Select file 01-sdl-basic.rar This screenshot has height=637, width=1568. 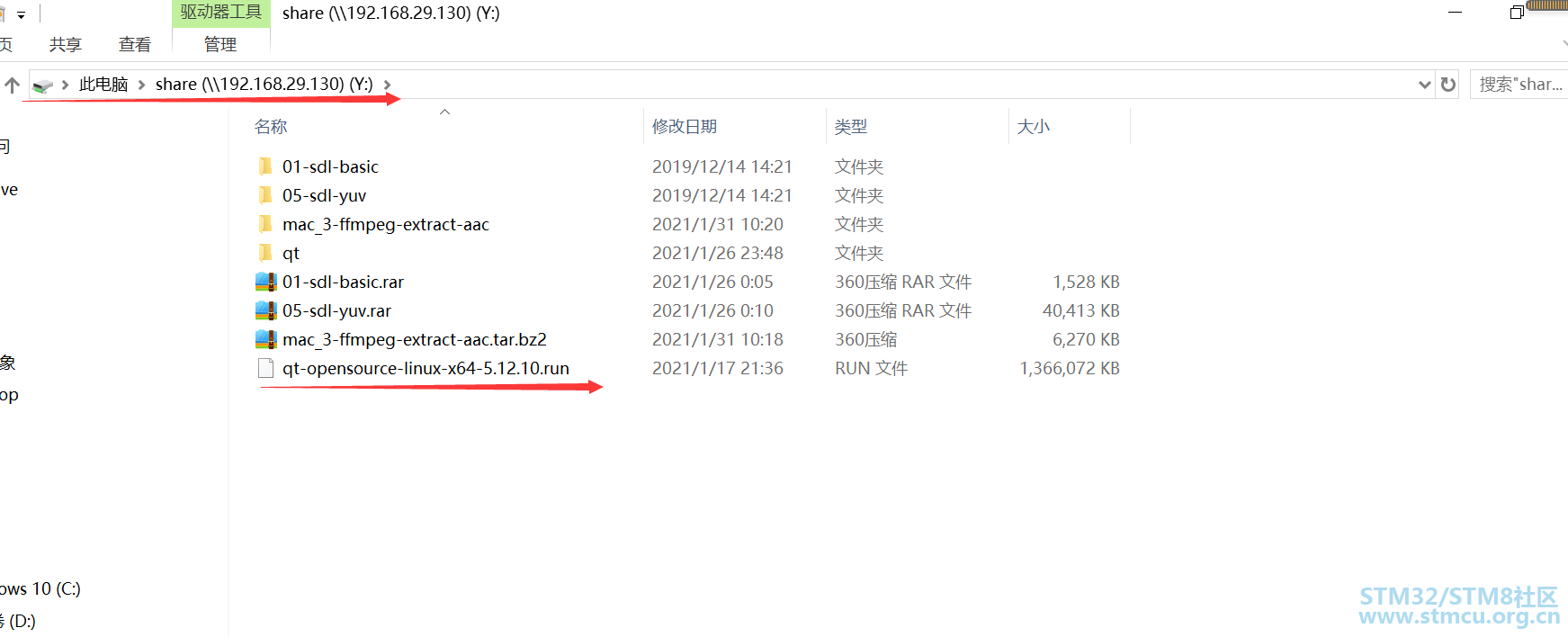(343, 282)
